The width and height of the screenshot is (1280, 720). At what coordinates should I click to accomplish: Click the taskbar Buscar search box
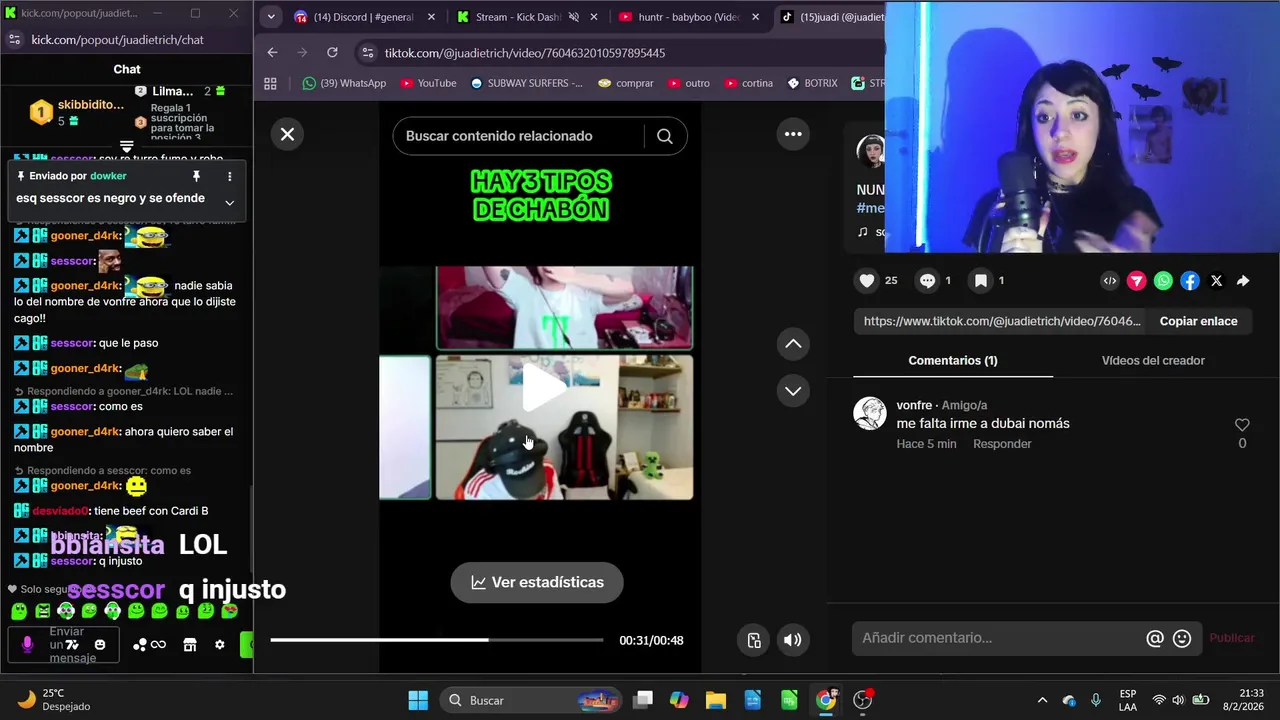530,700
